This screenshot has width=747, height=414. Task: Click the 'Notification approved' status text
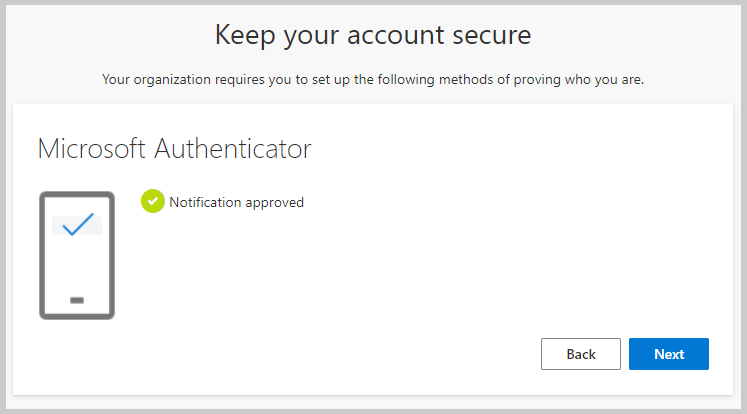click(236, 202)
